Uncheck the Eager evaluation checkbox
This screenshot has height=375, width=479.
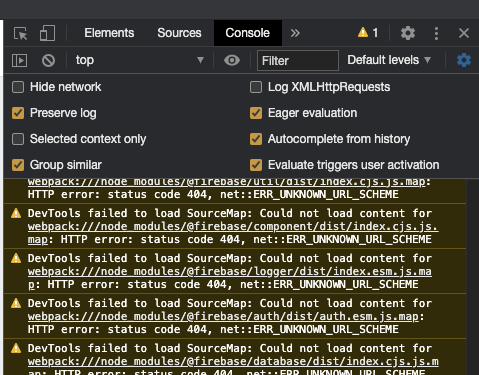[x=256, y=113]
